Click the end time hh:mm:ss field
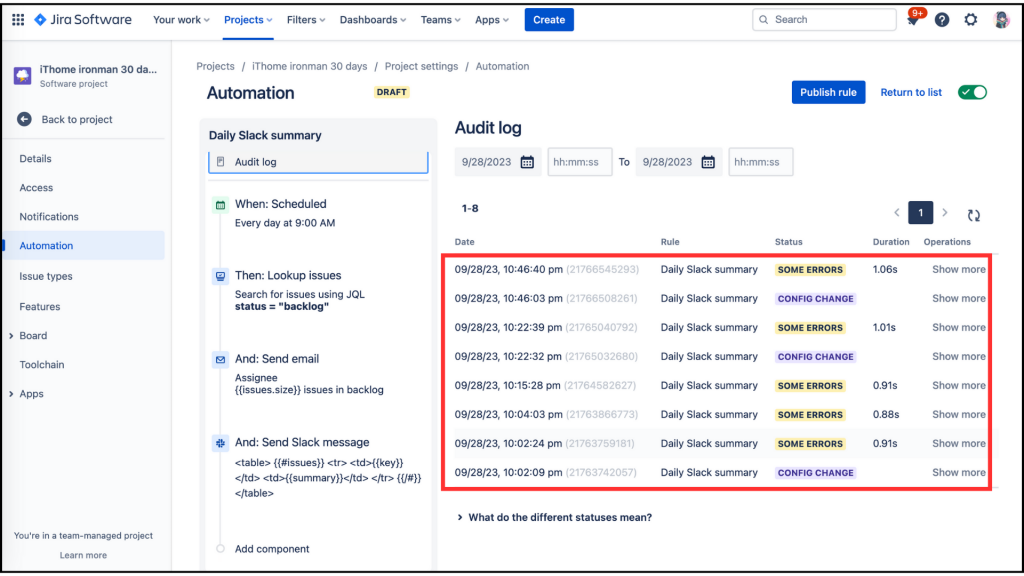Viewport: 1024px width, 576px height. [760, 162]
